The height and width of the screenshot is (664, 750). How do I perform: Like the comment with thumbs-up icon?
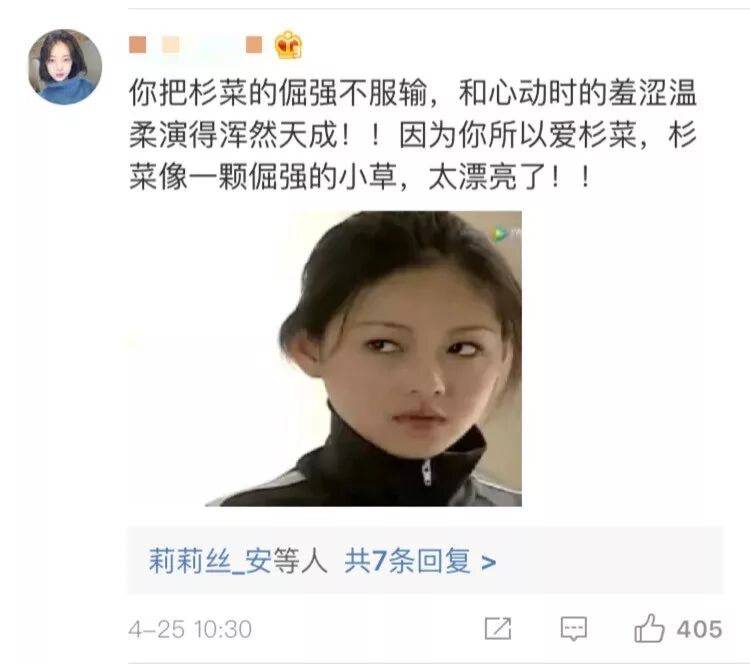click(649, 628)
